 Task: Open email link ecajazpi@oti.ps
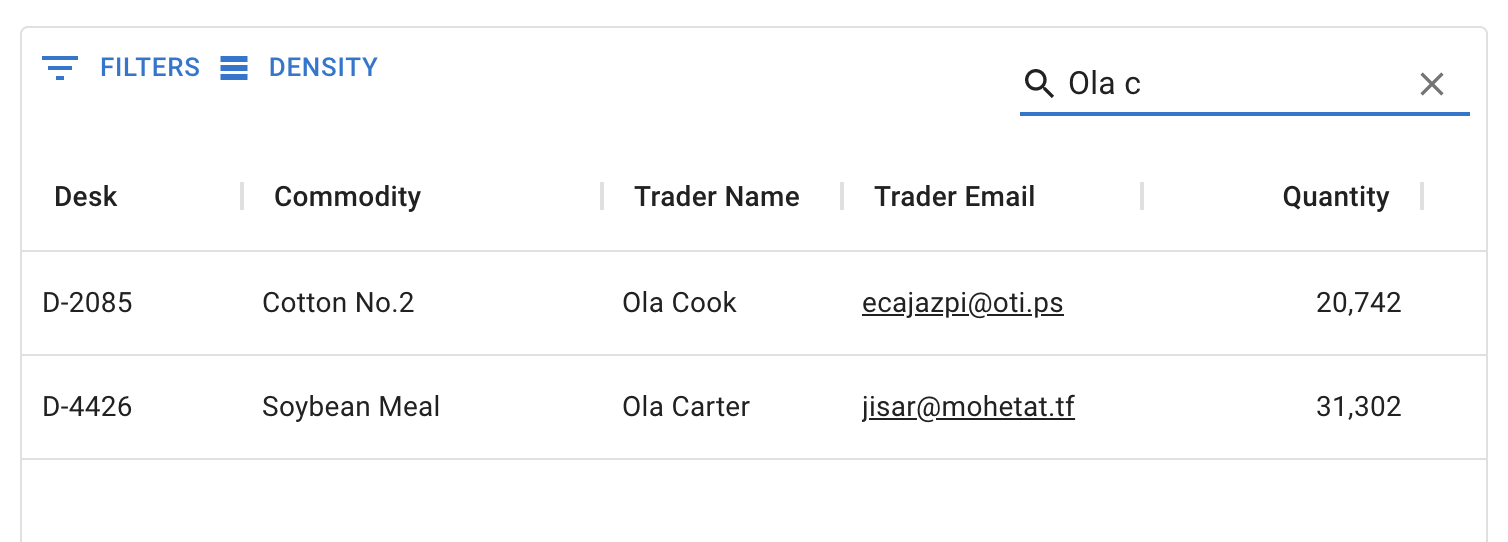tap(962, 303)
